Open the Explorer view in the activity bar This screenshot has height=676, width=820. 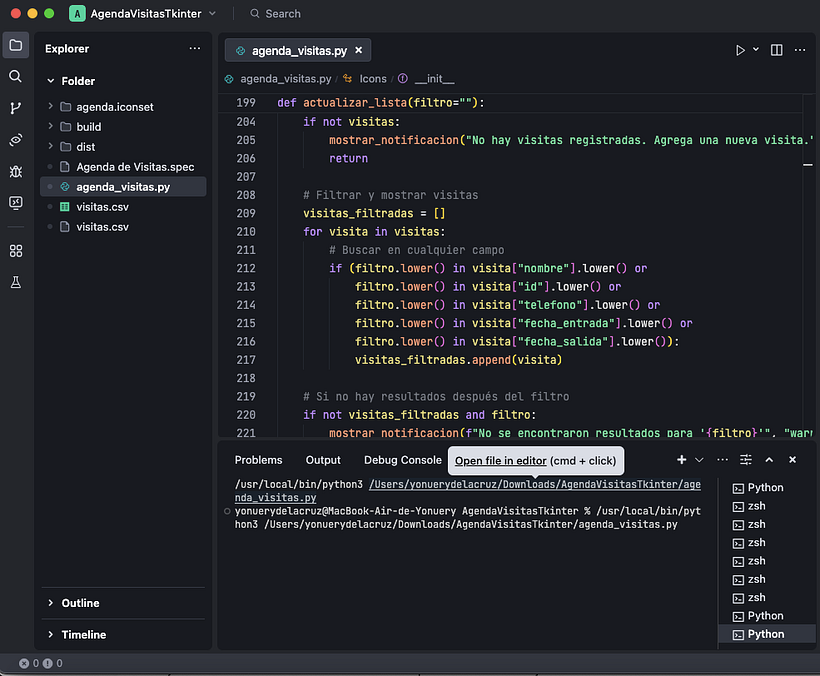click(x=16, y=45)
